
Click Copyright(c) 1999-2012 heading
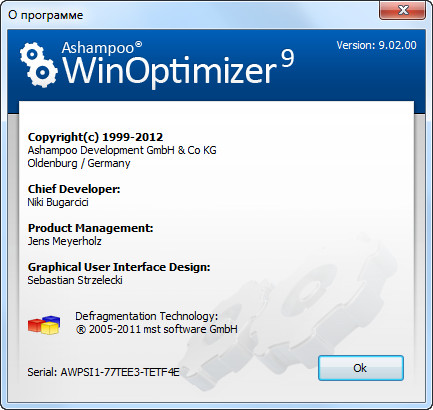tap(95, 137)
